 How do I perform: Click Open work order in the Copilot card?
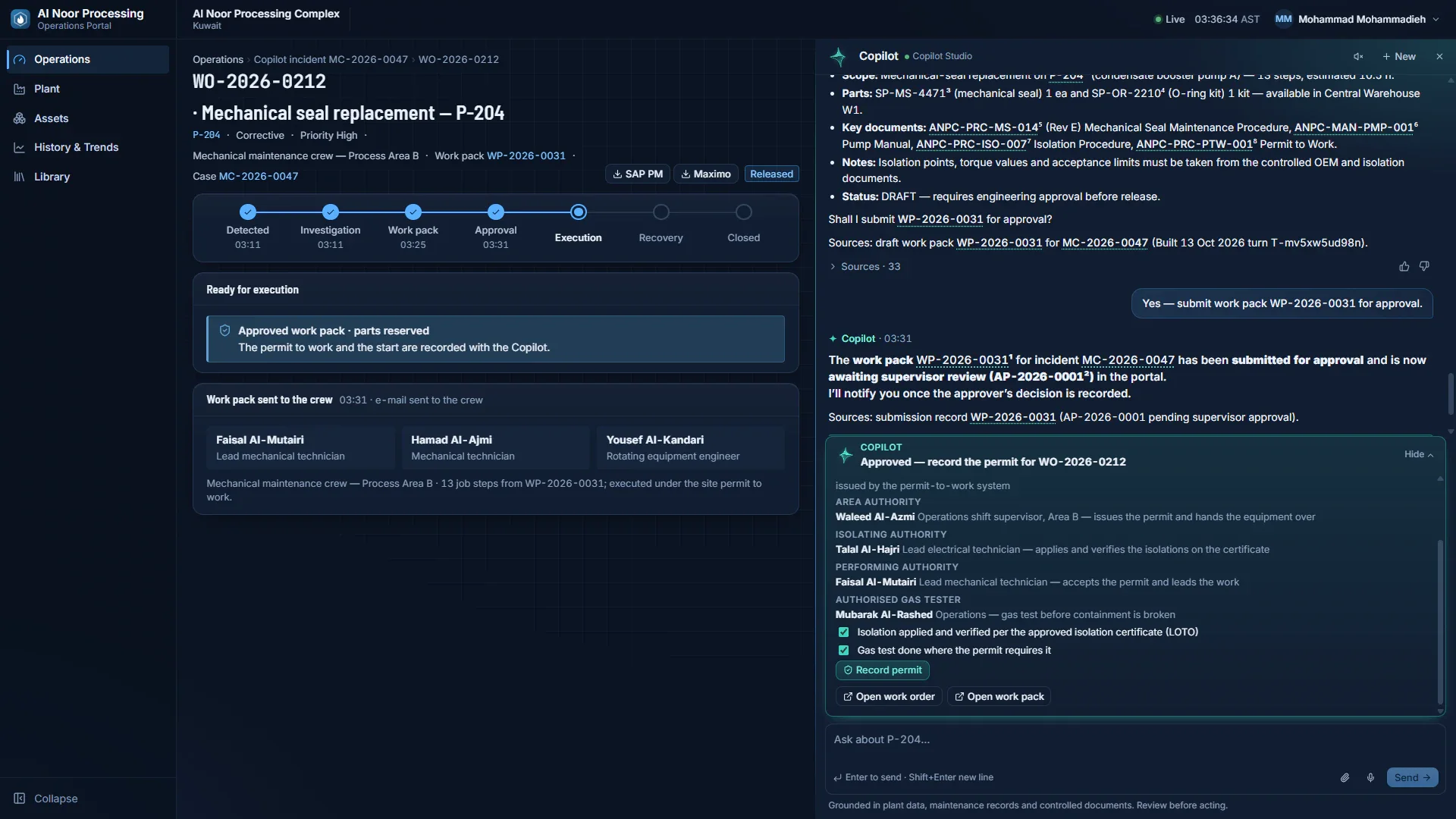click(x=889, y=697)
